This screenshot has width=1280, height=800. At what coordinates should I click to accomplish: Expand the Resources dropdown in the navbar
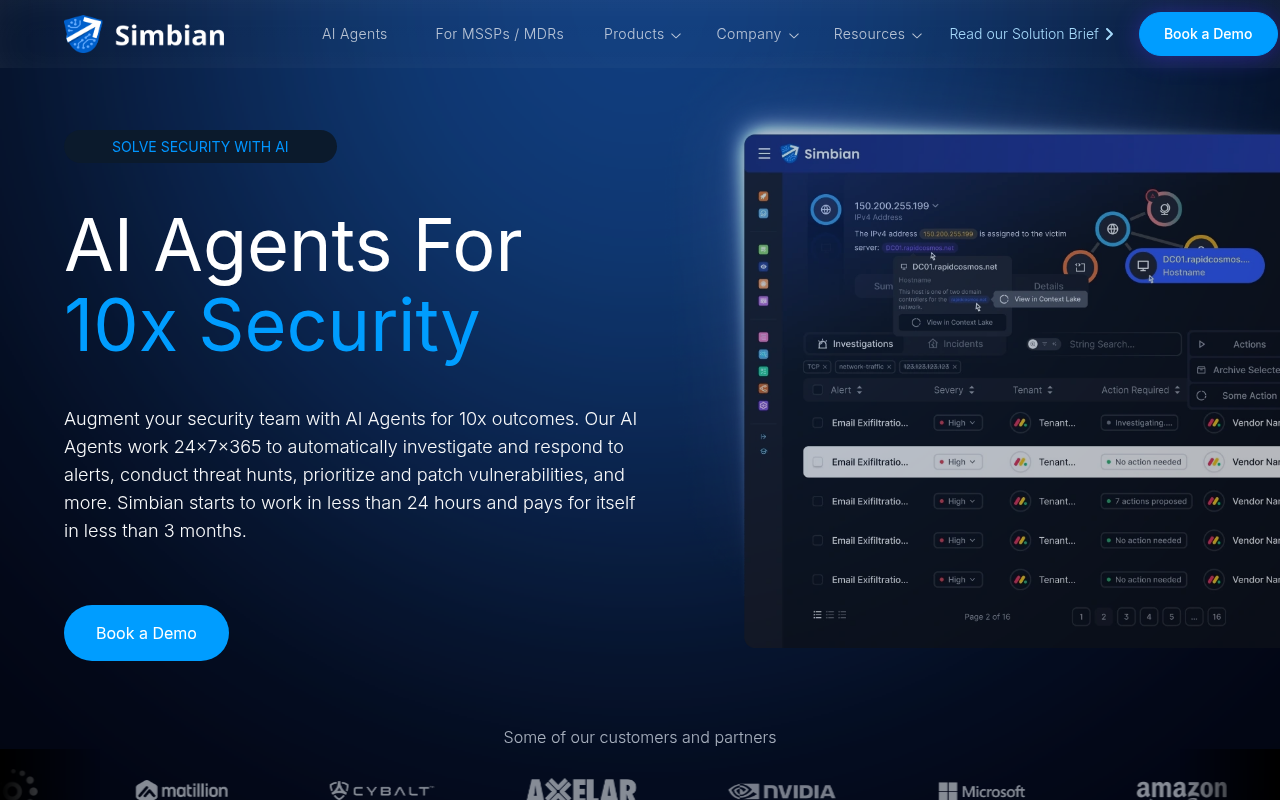pyautogui.click(x=877, y=34)
